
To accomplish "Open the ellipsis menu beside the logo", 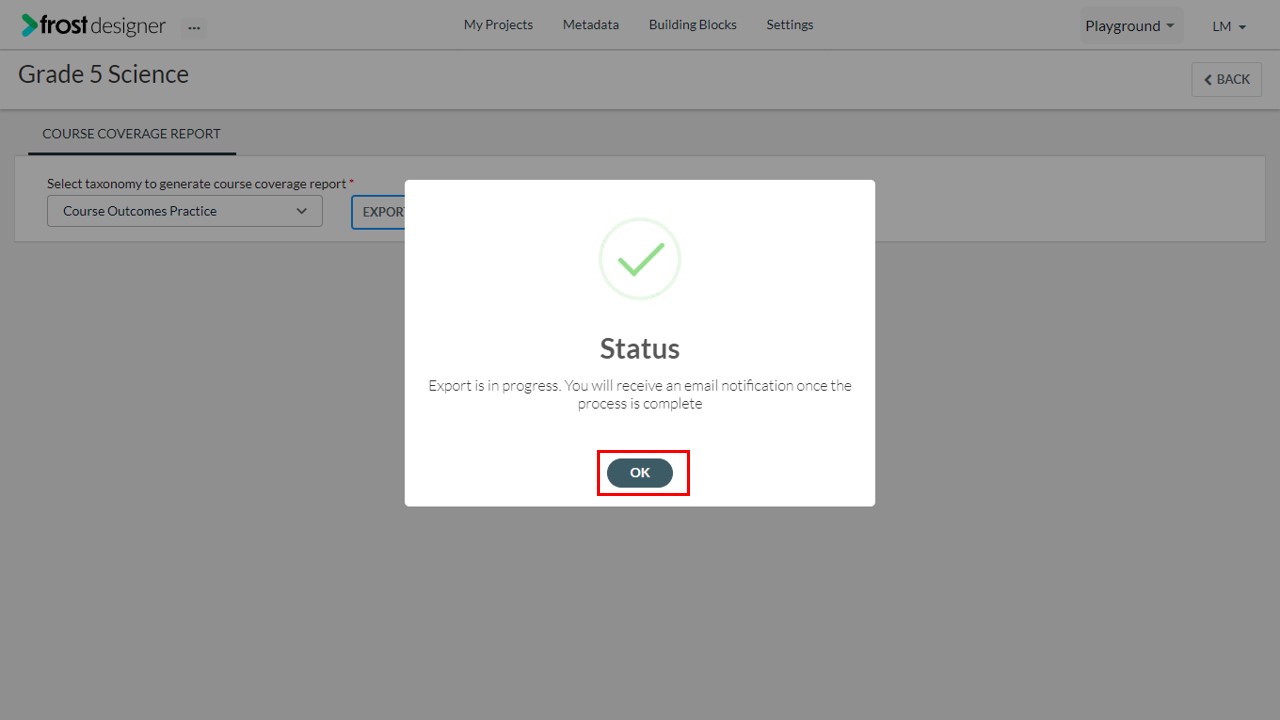I will 194,27.
